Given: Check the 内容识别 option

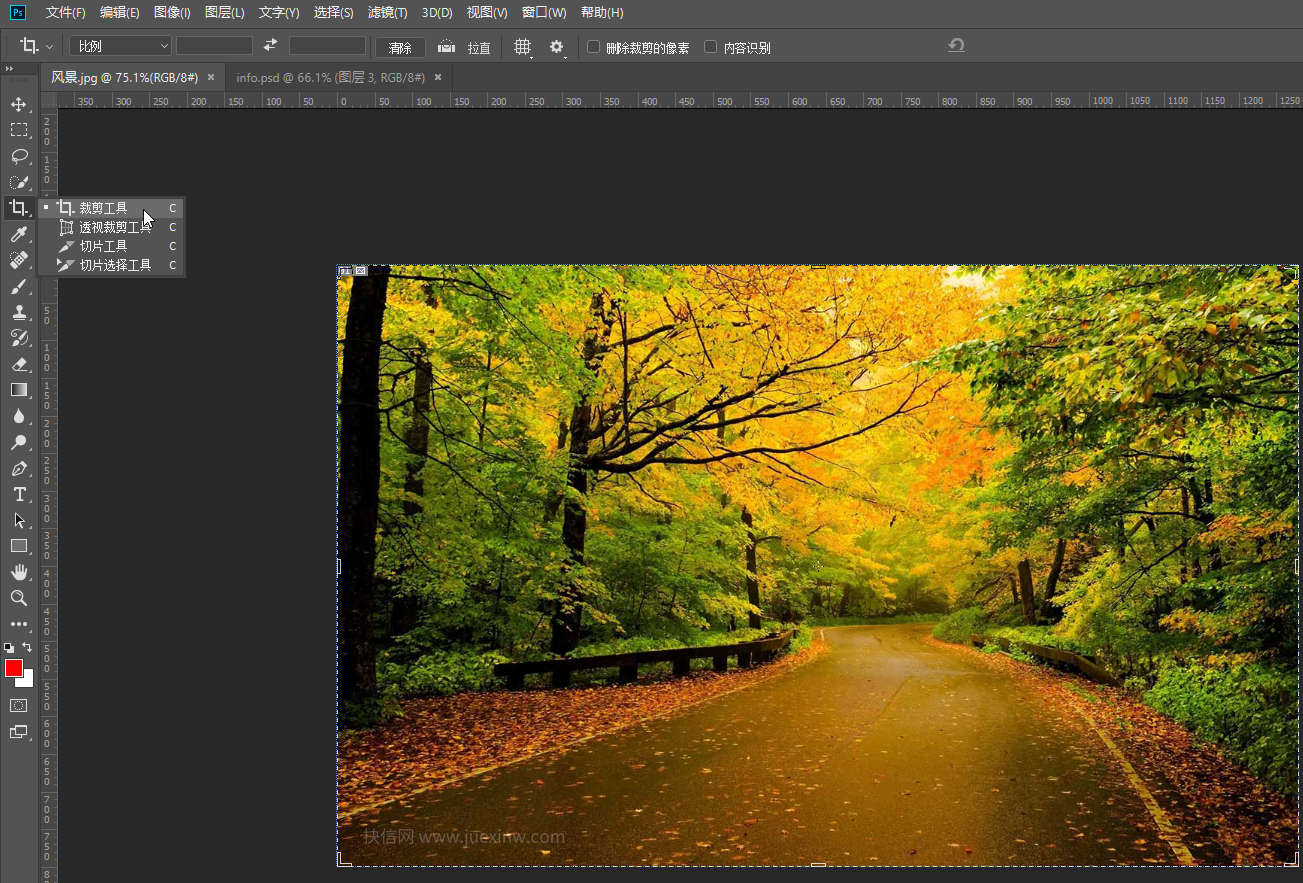Looking at the screenshot, I should click(x=711, y=47).
